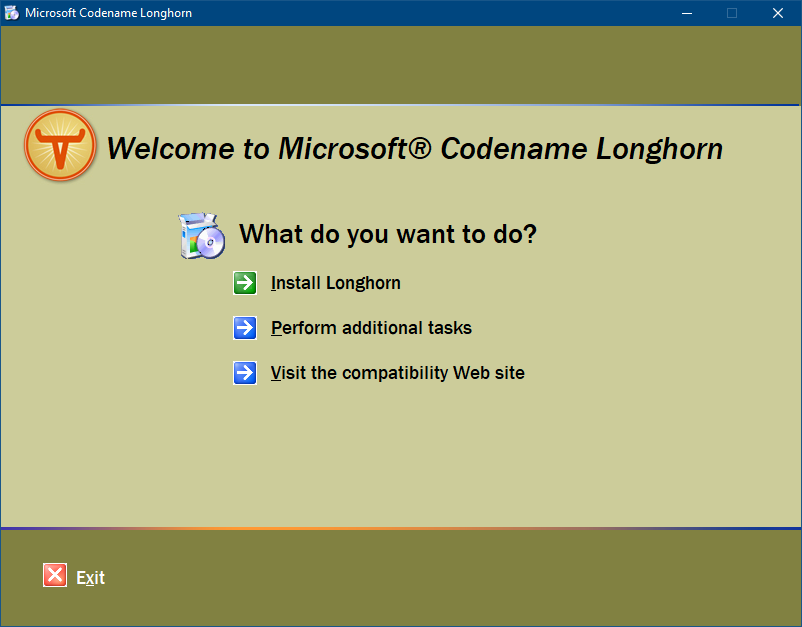Click the red X icon next to Exit
This screenshot has height=627, width=802.
[x=55, y=575]
